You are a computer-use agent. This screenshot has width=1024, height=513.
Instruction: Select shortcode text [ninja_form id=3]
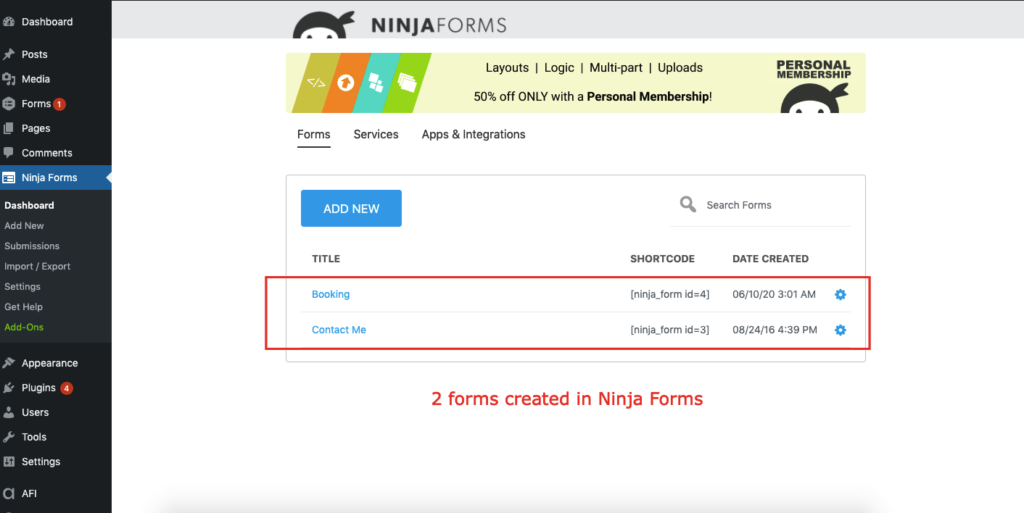click(669, 330)
